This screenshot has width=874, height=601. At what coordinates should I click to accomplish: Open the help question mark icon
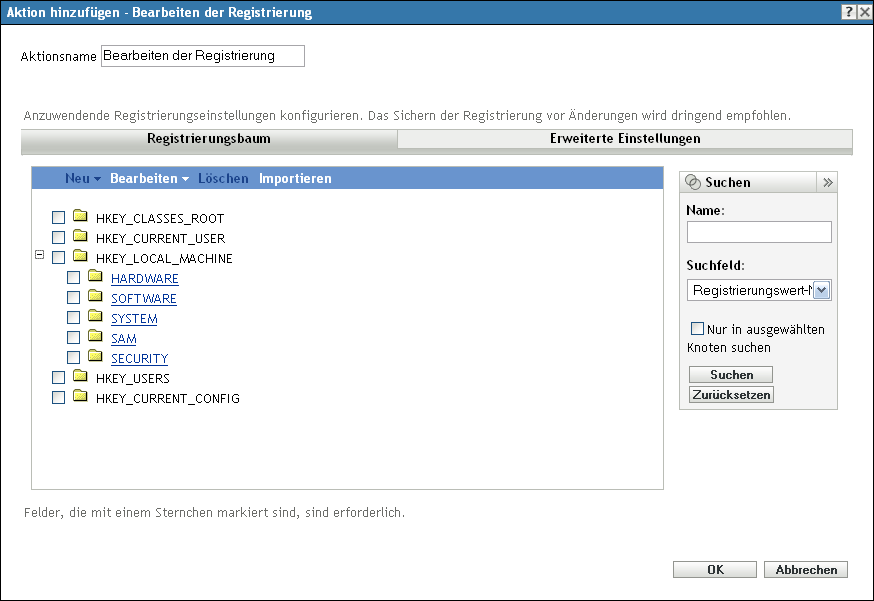(x=847, y=12)
